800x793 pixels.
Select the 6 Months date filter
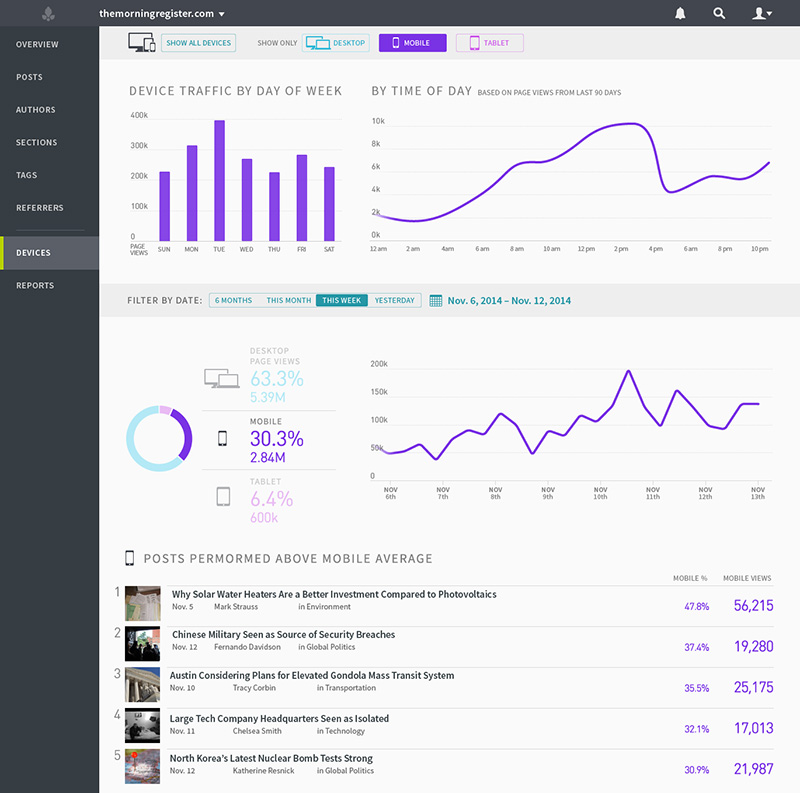(x=233, y=301)
